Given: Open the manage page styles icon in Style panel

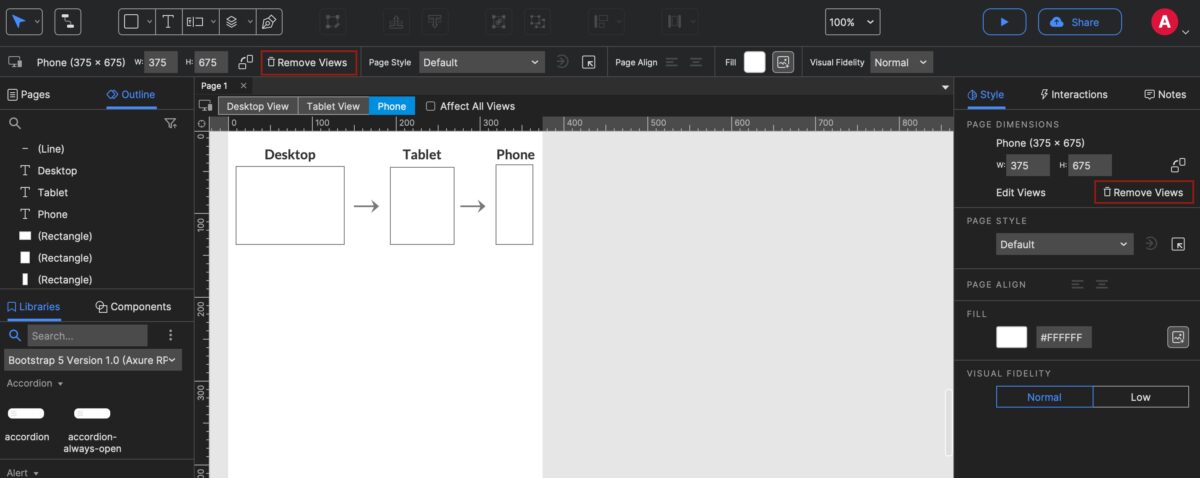Looking at the screenshot, I should point(1177,244).
